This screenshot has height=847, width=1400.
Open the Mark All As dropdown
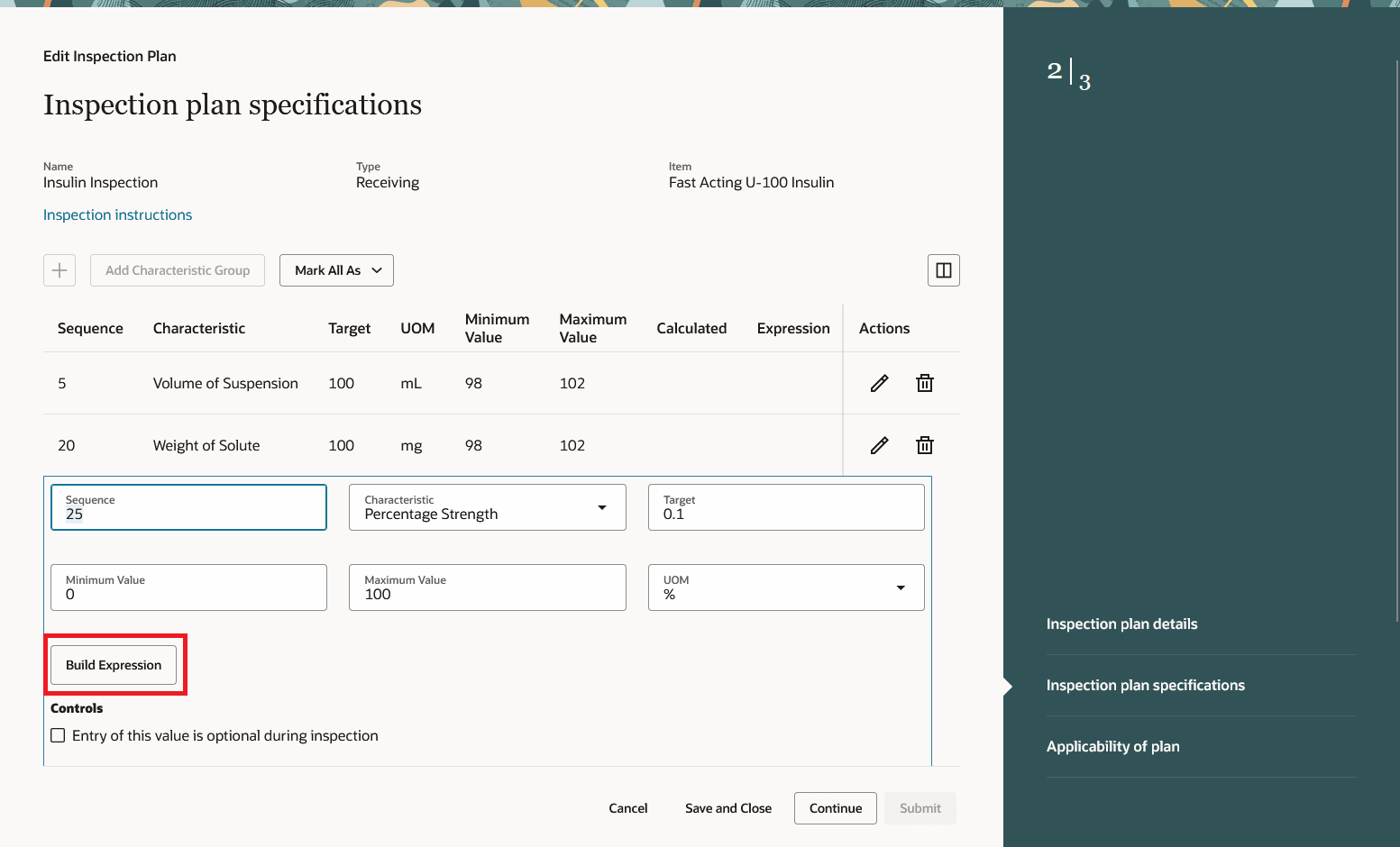point(336,270)
